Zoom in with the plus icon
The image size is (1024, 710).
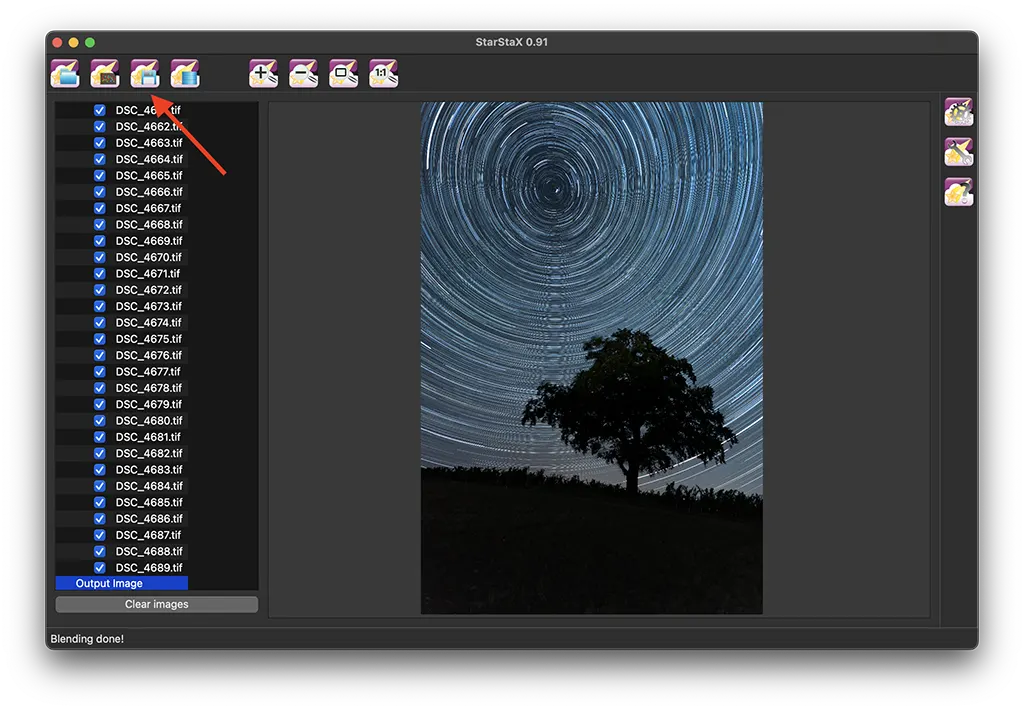coord(264,73)
